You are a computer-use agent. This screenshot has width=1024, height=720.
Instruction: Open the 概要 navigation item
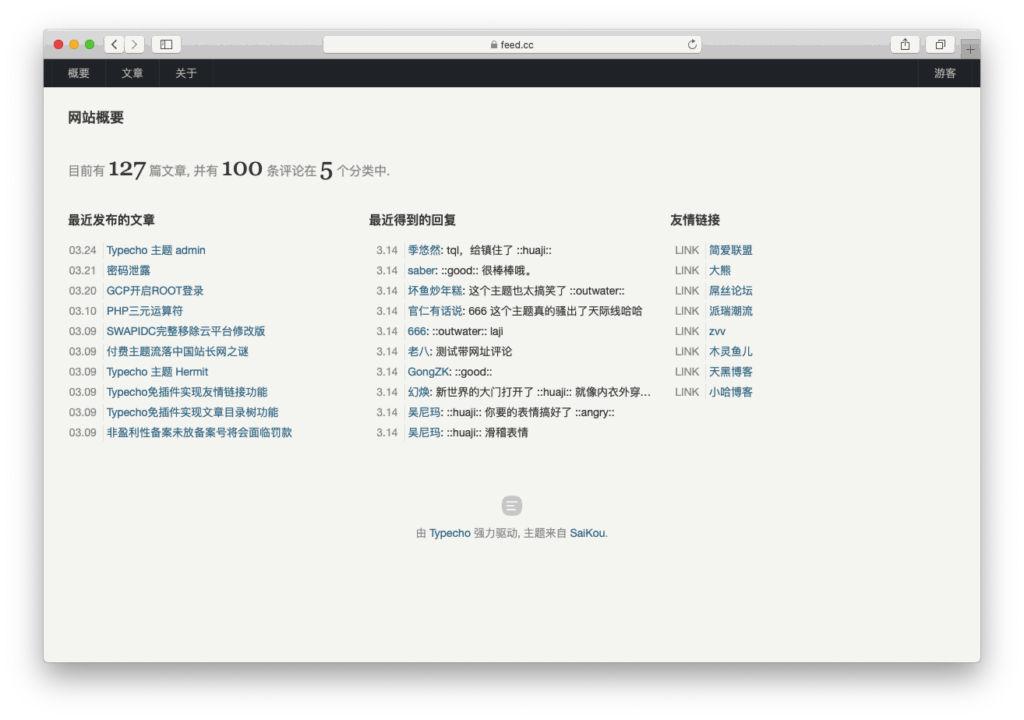coord(78,72)
